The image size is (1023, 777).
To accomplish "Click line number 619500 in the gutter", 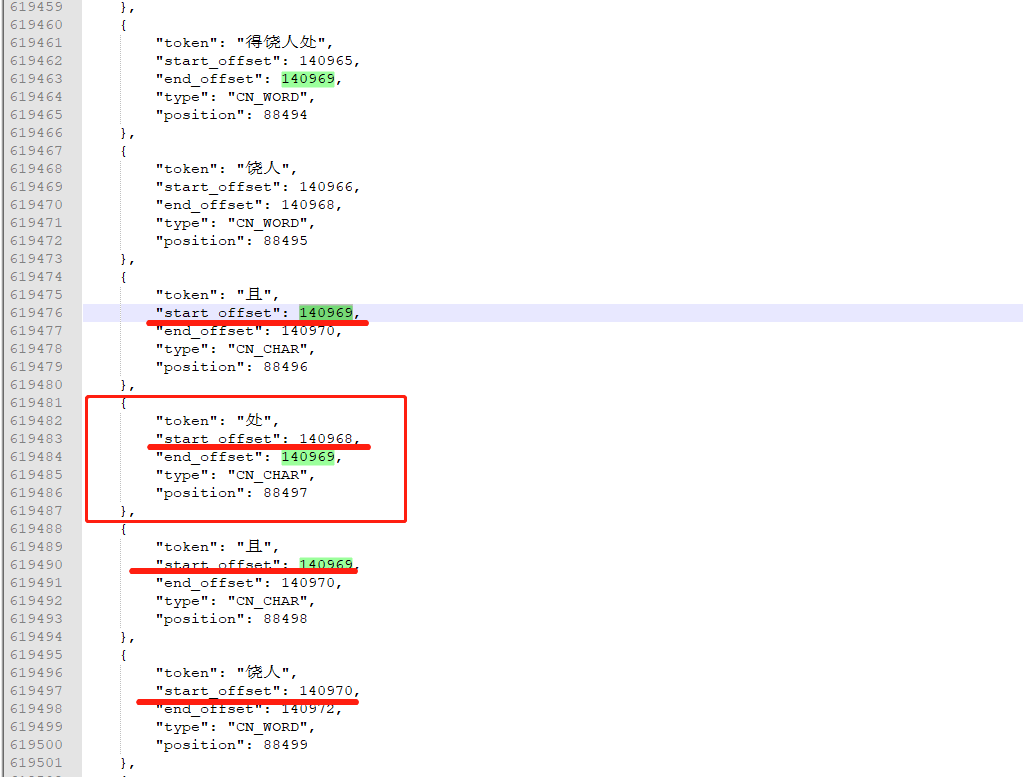I will pyautogui.click(x=36, y=745).
